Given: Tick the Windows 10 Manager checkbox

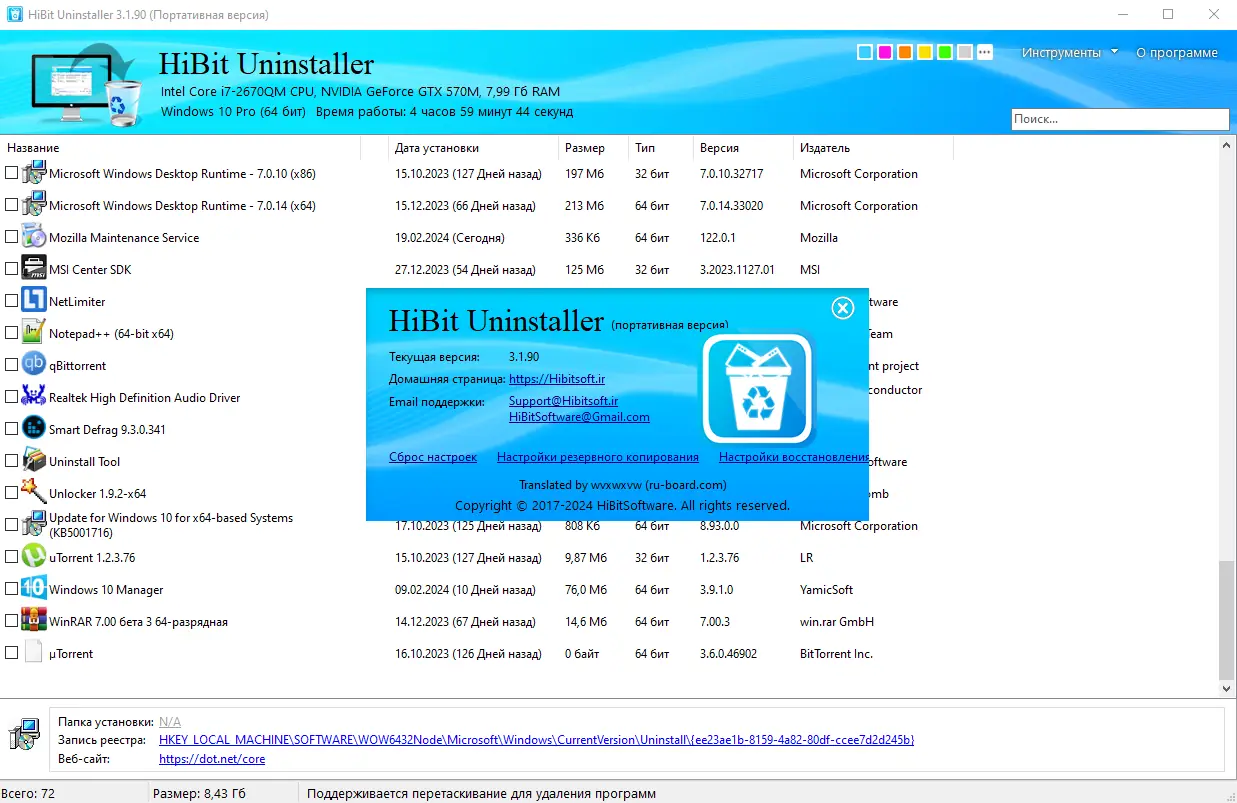Looking at the screenshot, I should [12, 589].
